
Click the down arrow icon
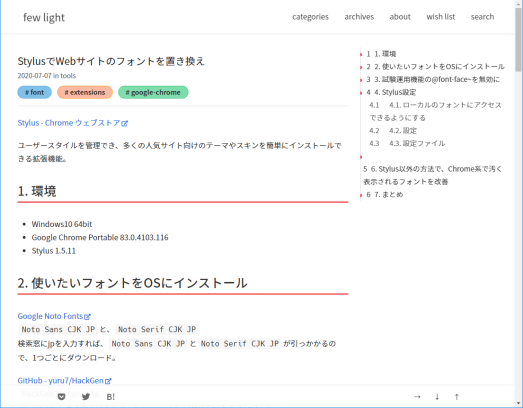tap(437, 397)
